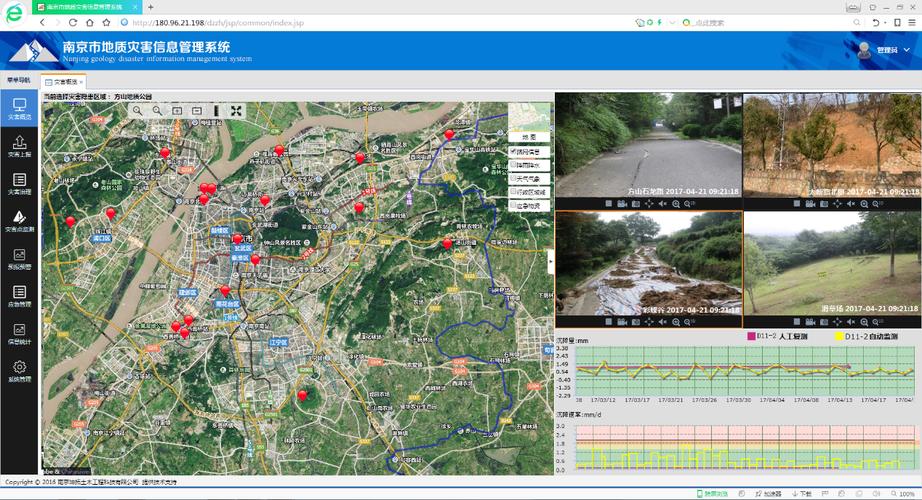
Task: Select the red hazard marker south of 江宁区
Action: point(302,395)
